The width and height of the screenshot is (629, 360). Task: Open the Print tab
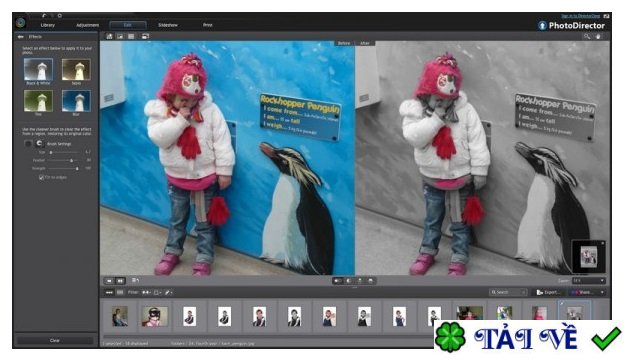pyautogui.click(x=207, y=25)
